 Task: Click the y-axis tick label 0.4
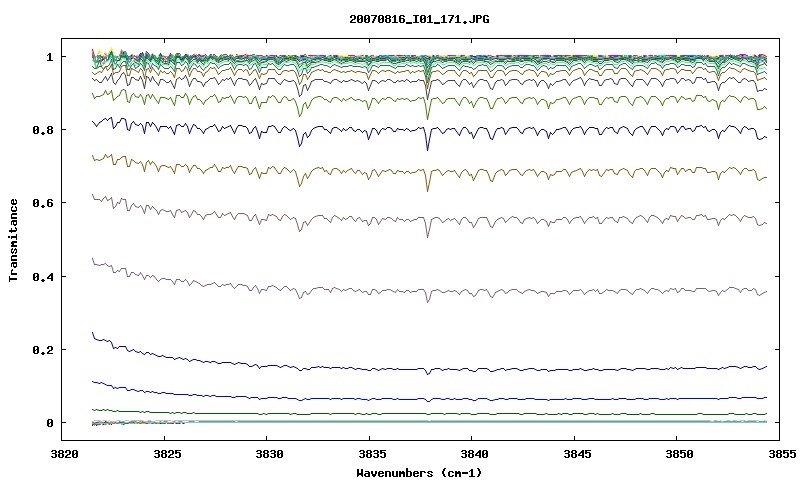(43, 276)
